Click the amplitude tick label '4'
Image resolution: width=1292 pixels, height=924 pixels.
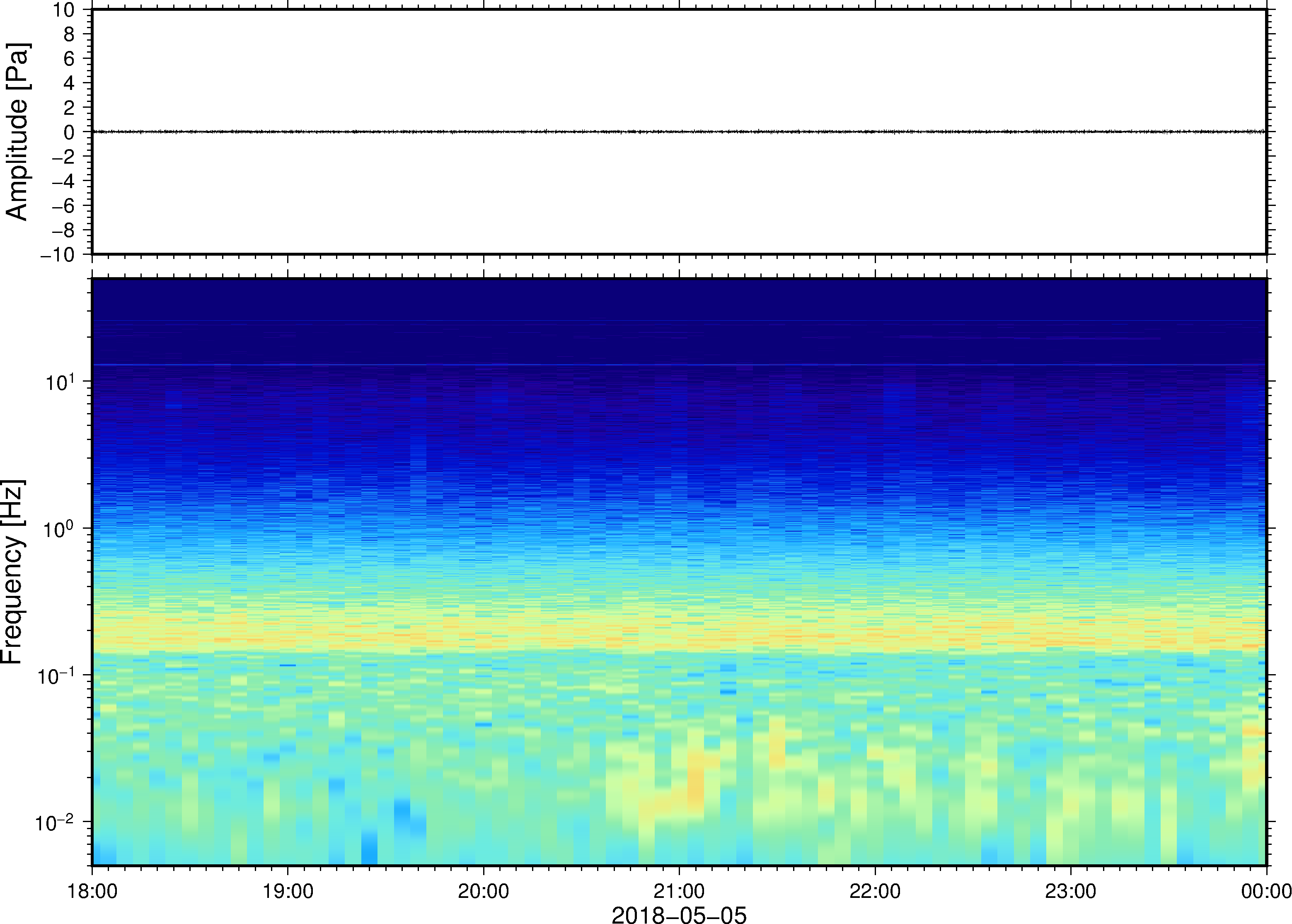point(70,83)
